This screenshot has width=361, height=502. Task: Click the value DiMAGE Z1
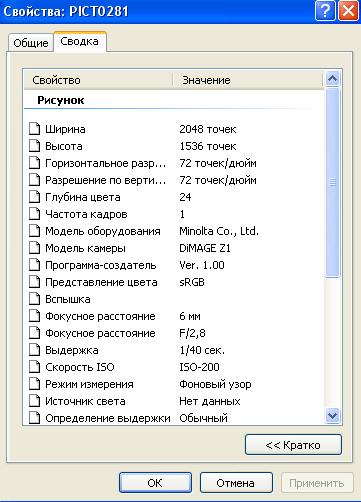pos(205,248)
